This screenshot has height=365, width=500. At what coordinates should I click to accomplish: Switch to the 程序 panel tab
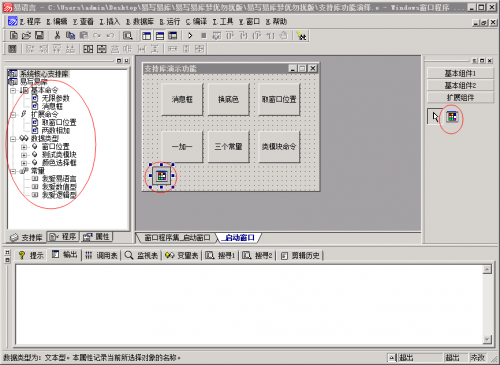click(63, 237)
